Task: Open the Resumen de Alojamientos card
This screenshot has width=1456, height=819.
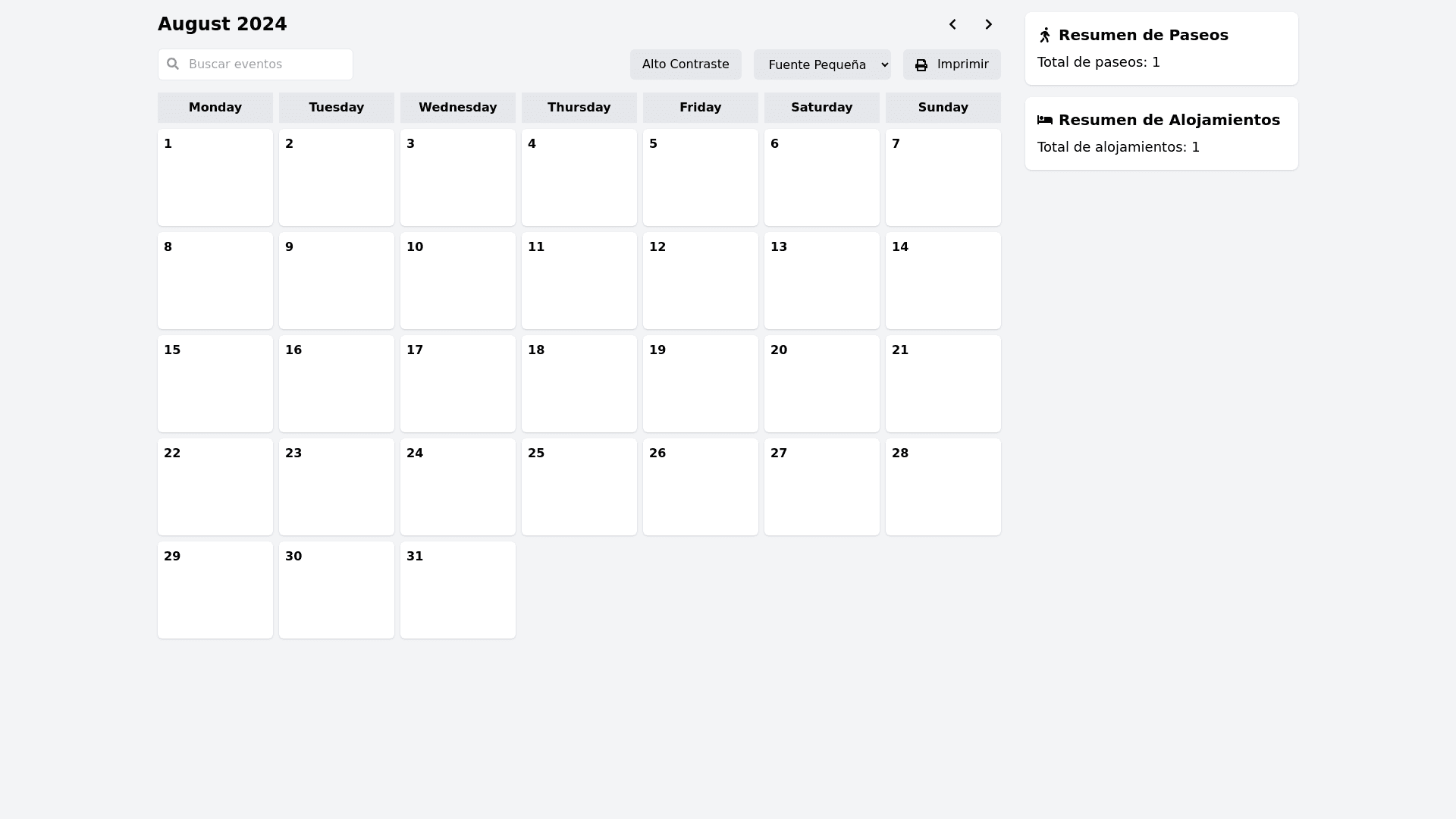Action: point(1160,133)
